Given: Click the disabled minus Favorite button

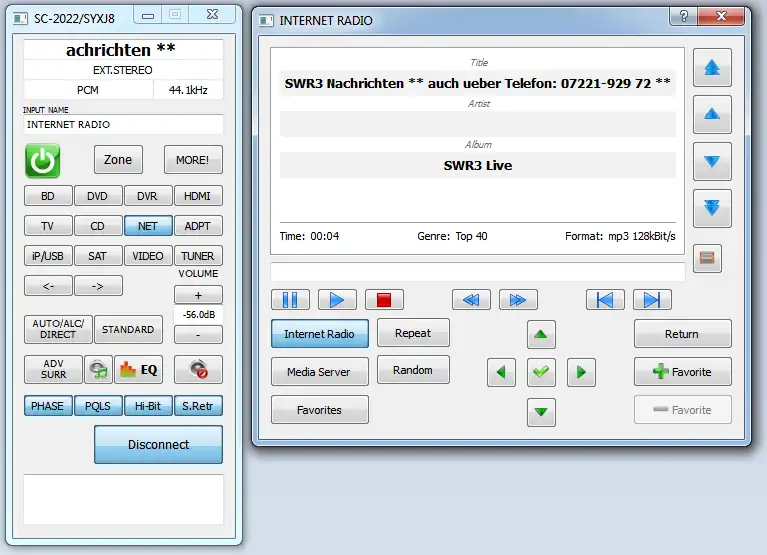Looking at the screenshot, I should point(683,410).
